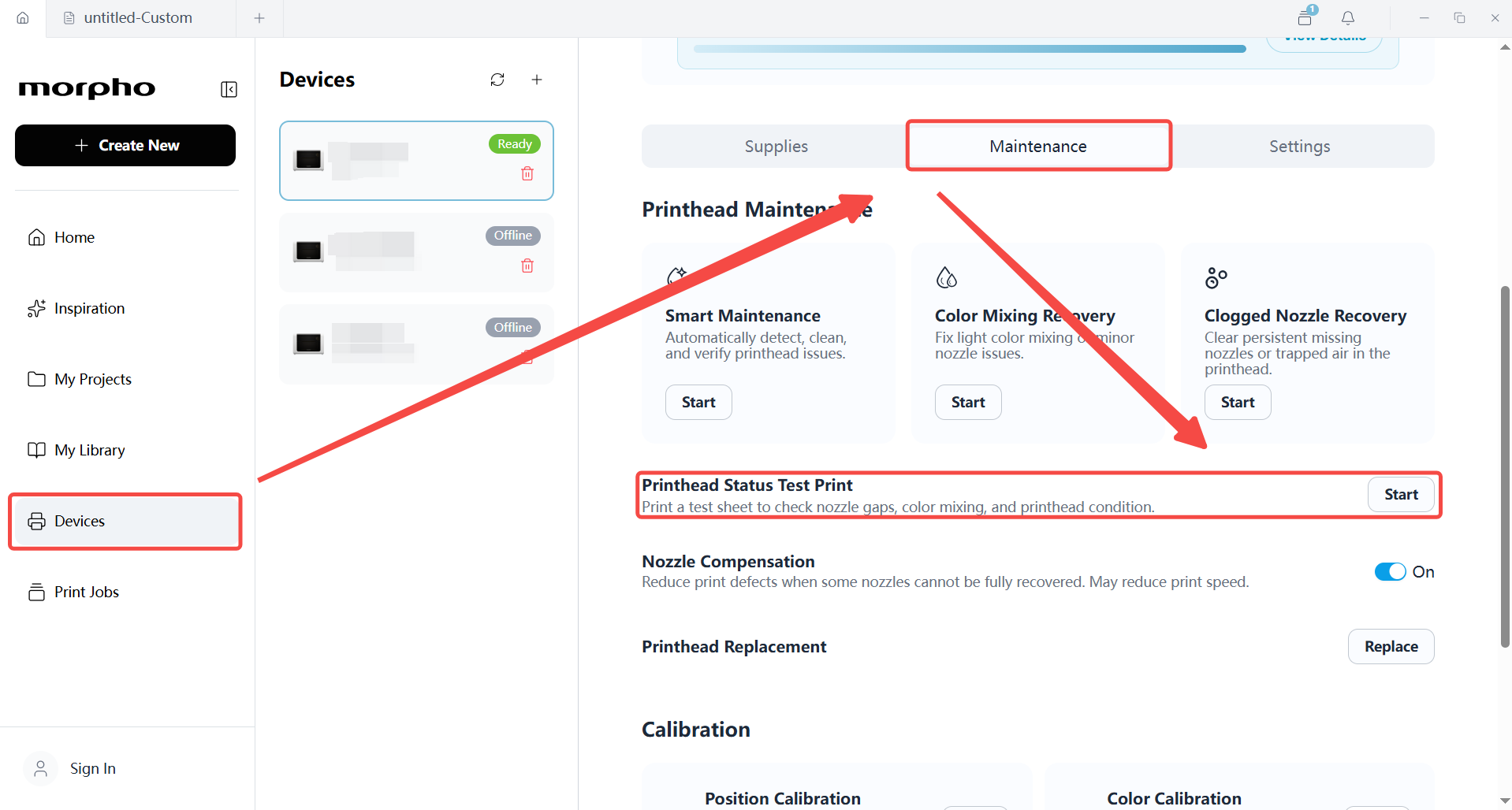Click the user avatar icon beside Sign In
Screen dimensions: 1512x810
(41, 768)
